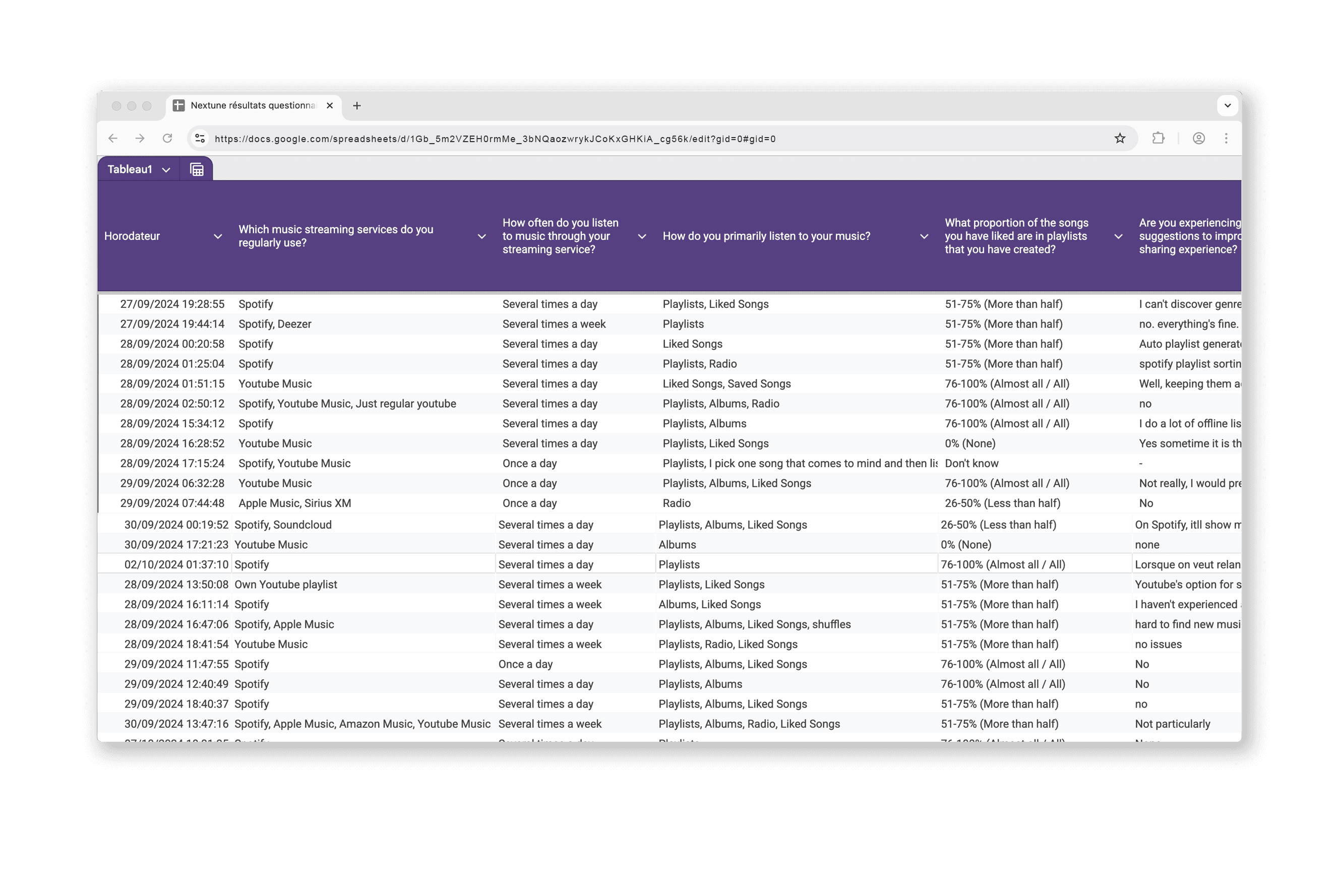Open filter for listening frequency column
Image resolution: width=1339 pixels, height=896 pixels.
coord(642,236)
